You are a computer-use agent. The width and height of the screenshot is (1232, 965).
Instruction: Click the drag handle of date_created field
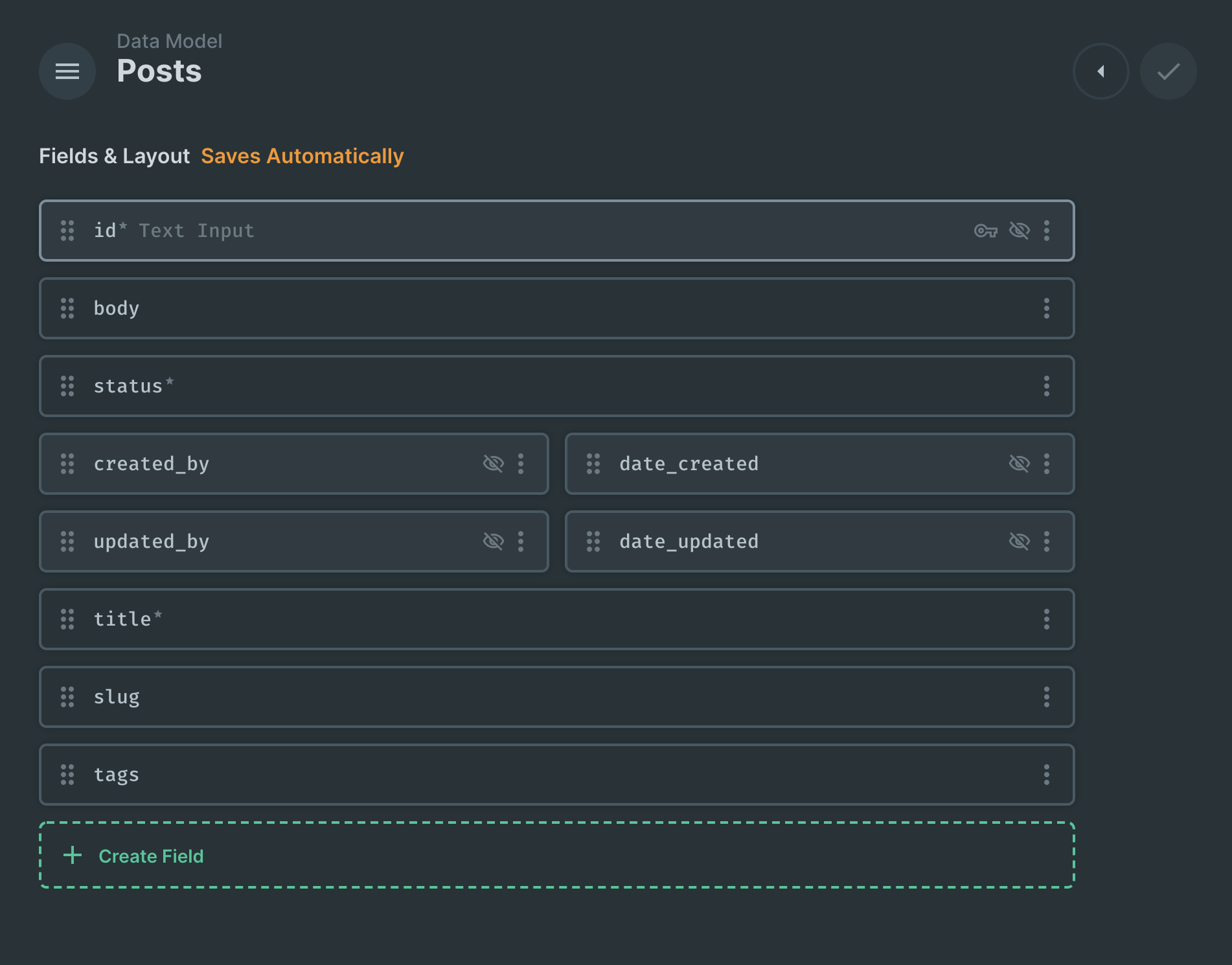click(x=593, y=464)
